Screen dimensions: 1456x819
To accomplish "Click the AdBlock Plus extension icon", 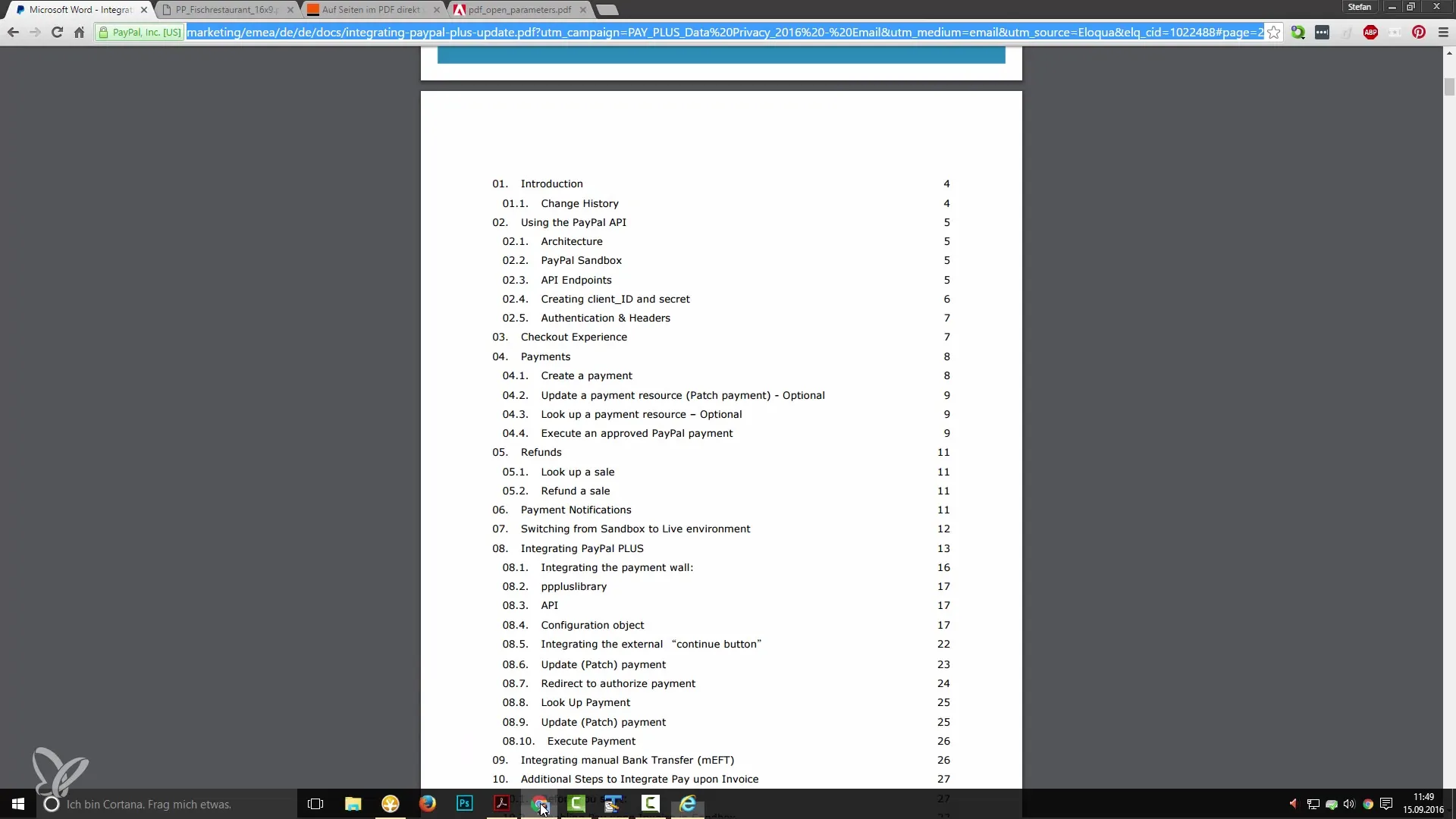I will tap(1371, 32).
